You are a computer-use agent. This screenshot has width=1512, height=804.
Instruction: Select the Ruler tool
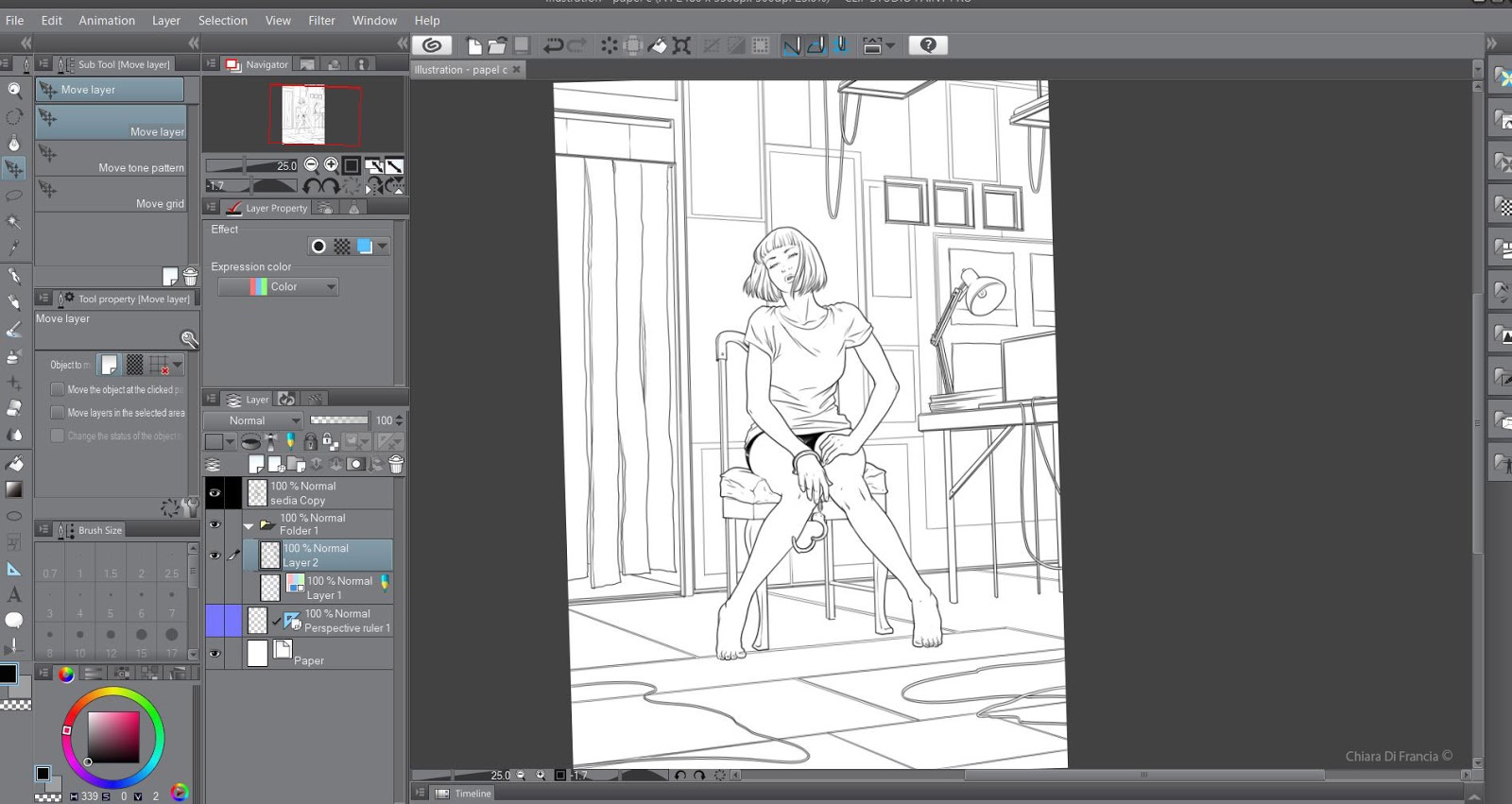14,569
